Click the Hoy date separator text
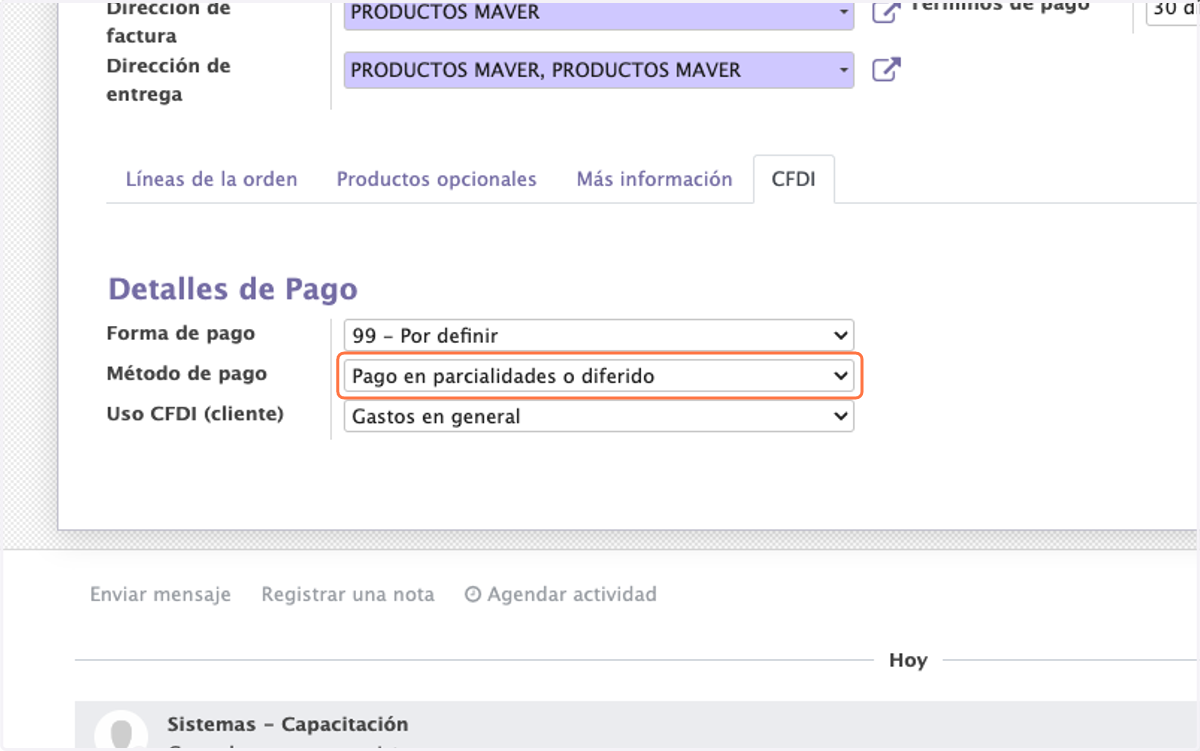1200x751 pixels. (x=908, y=660)
